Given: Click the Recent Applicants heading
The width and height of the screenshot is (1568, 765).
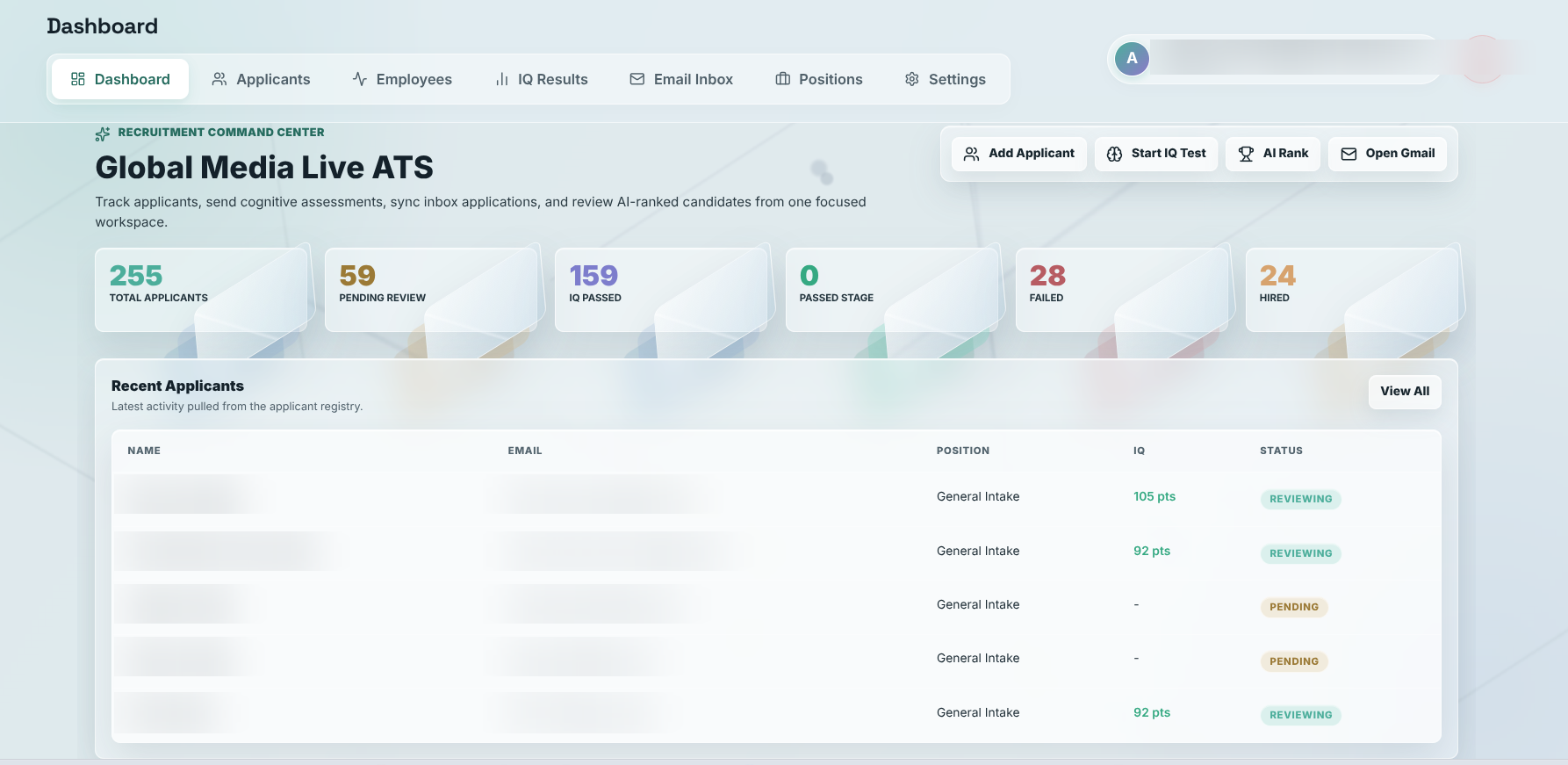Looking at the screenshot, I should (177, 386).
